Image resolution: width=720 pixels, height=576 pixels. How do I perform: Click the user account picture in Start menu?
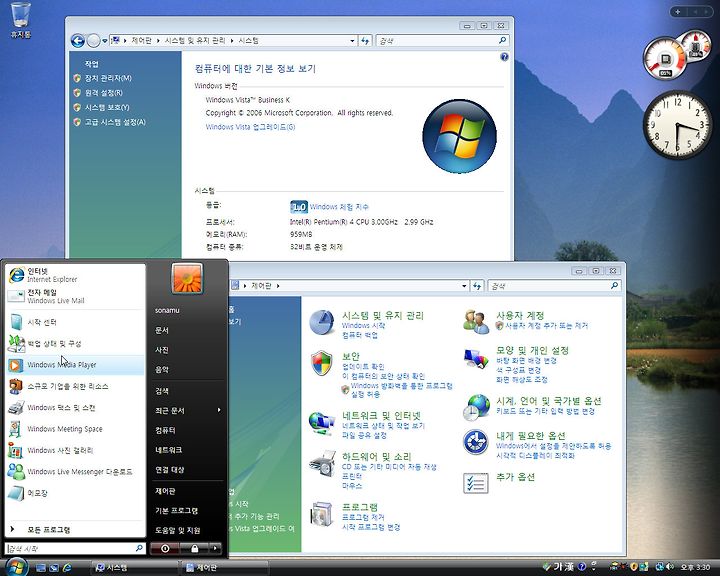187,278
